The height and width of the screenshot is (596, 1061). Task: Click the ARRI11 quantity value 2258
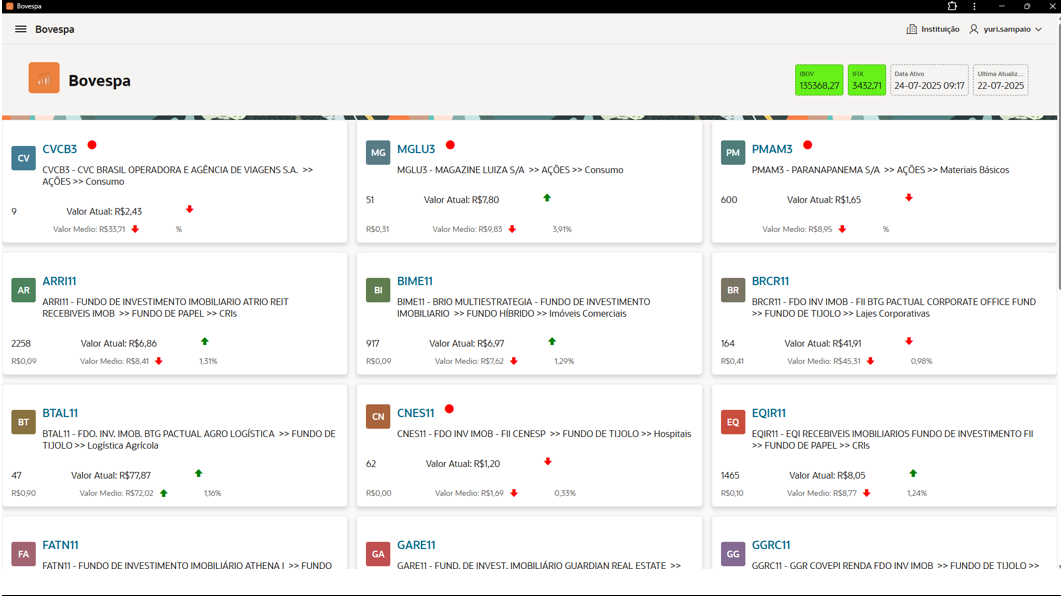[x=21, y=344]
